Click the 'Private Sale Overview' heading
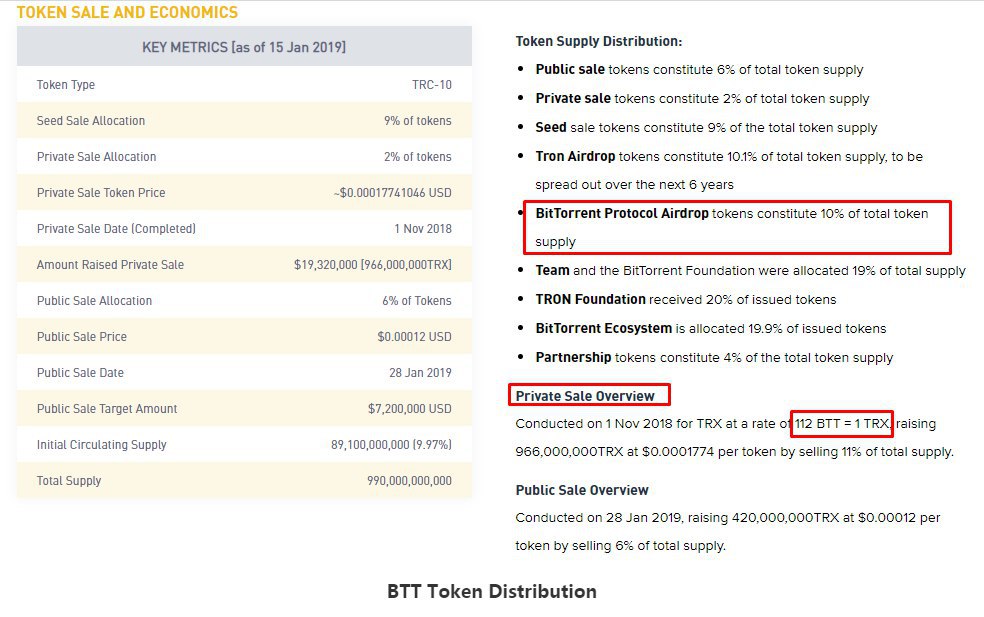The width and height of the screenshot is (984, 617). point(585,396)
